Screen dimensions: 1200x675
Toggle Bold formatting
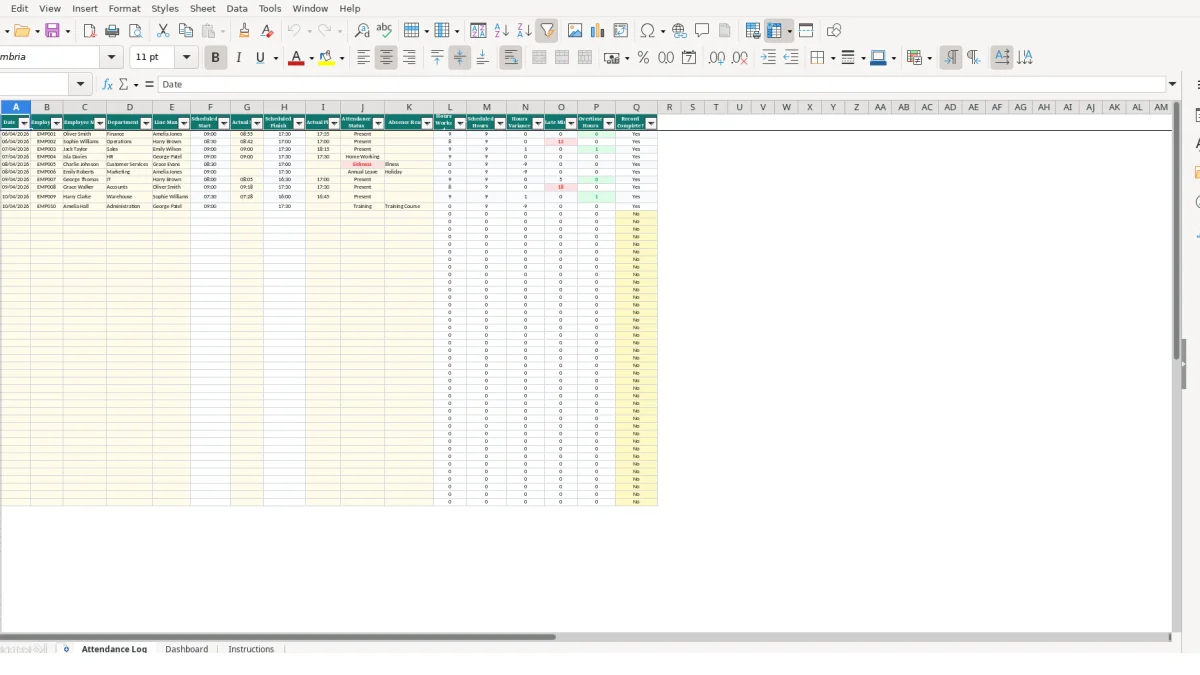[x=215, y=58]
